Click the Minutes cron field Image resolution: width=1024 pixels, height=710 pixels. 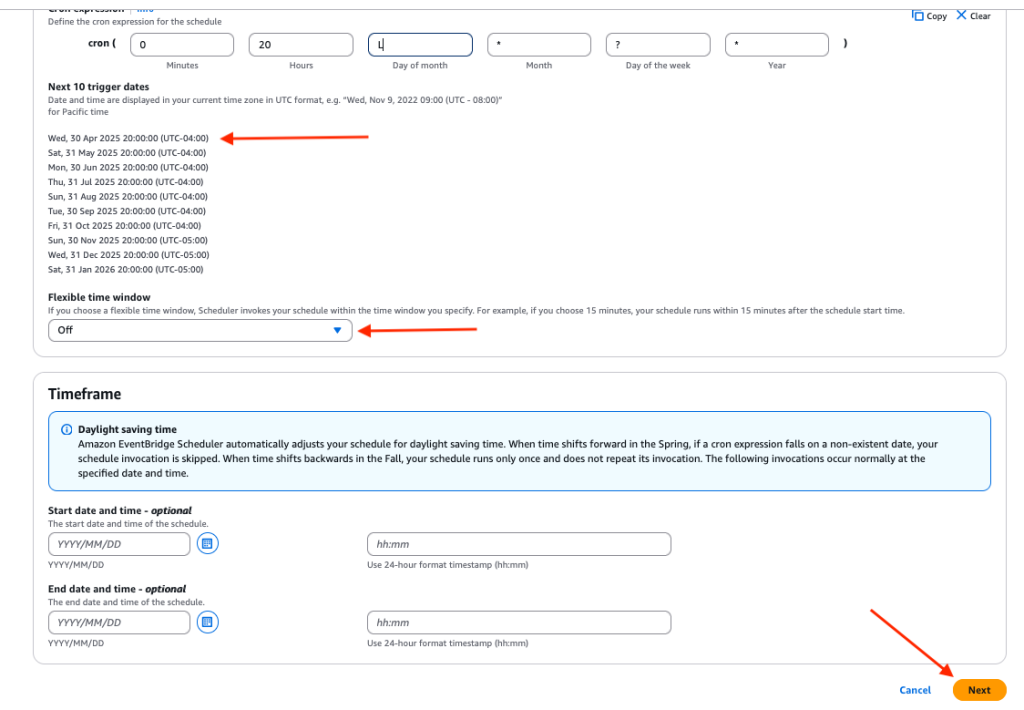click(x=182, y=44)
